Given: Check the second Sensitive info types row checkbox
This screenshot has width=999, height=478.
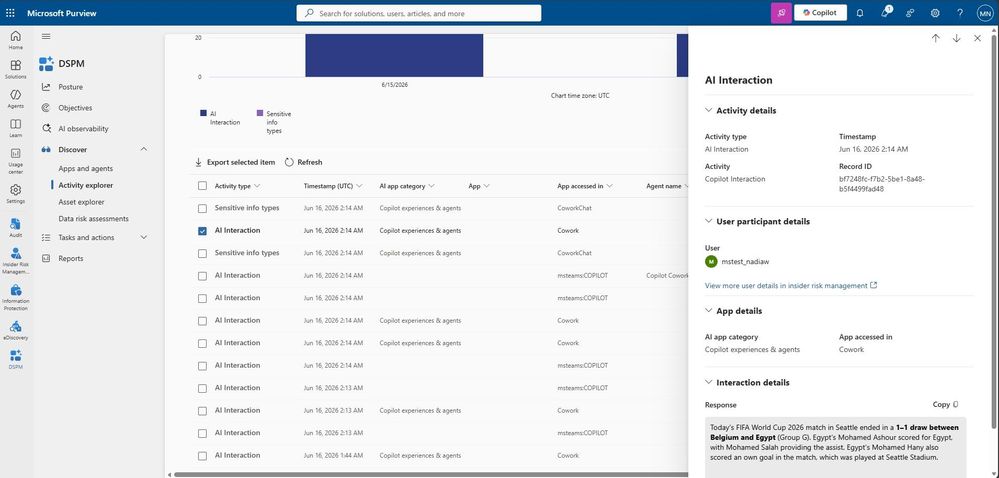Looking at the screenshot, I should point(203,253).
